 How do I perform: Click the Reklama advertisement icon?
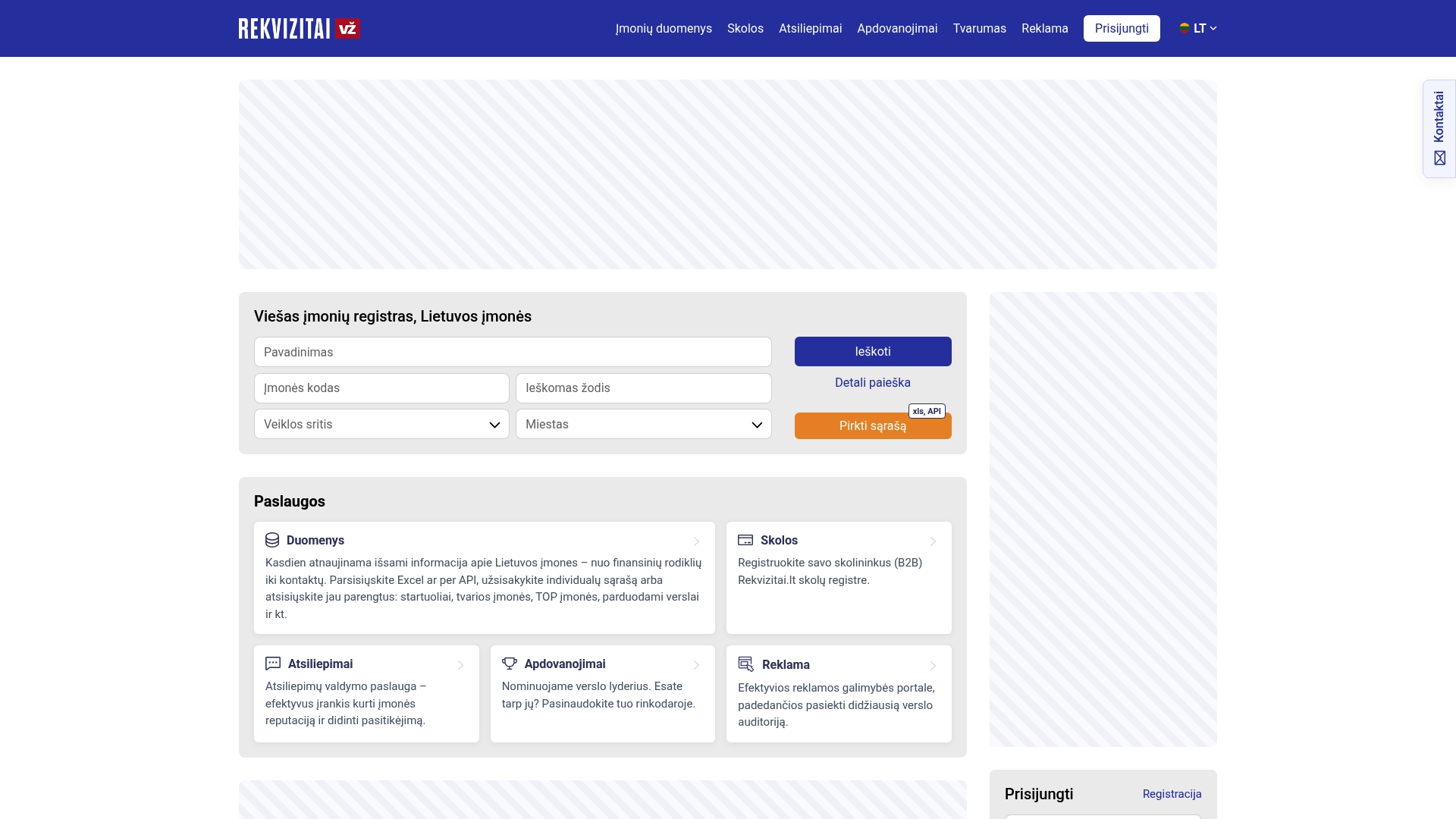[x=745, y=664]
